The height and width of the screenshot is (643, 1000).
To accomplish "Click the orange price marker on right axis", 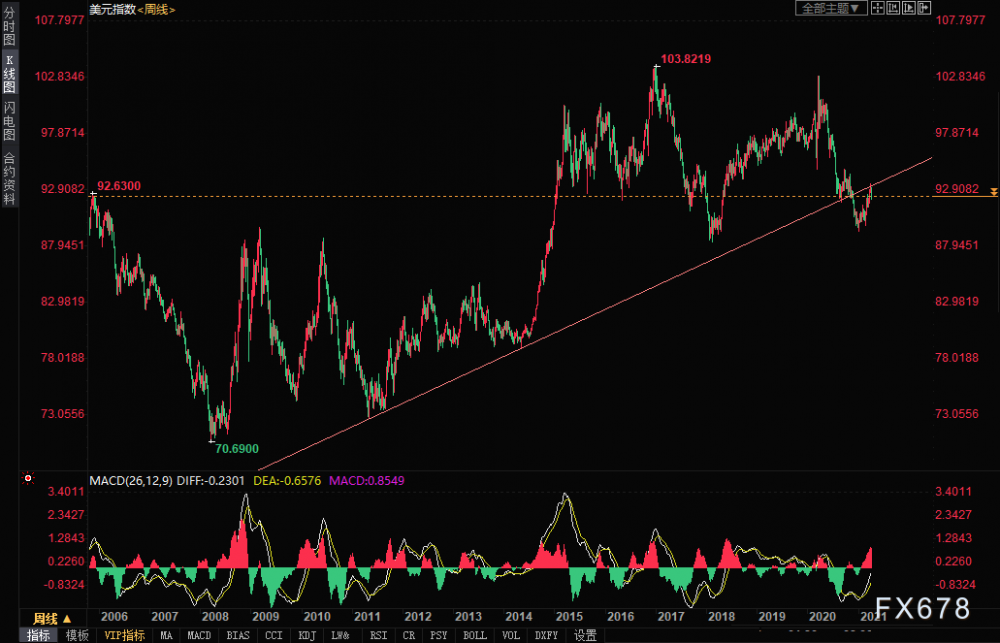I will 994,191.
